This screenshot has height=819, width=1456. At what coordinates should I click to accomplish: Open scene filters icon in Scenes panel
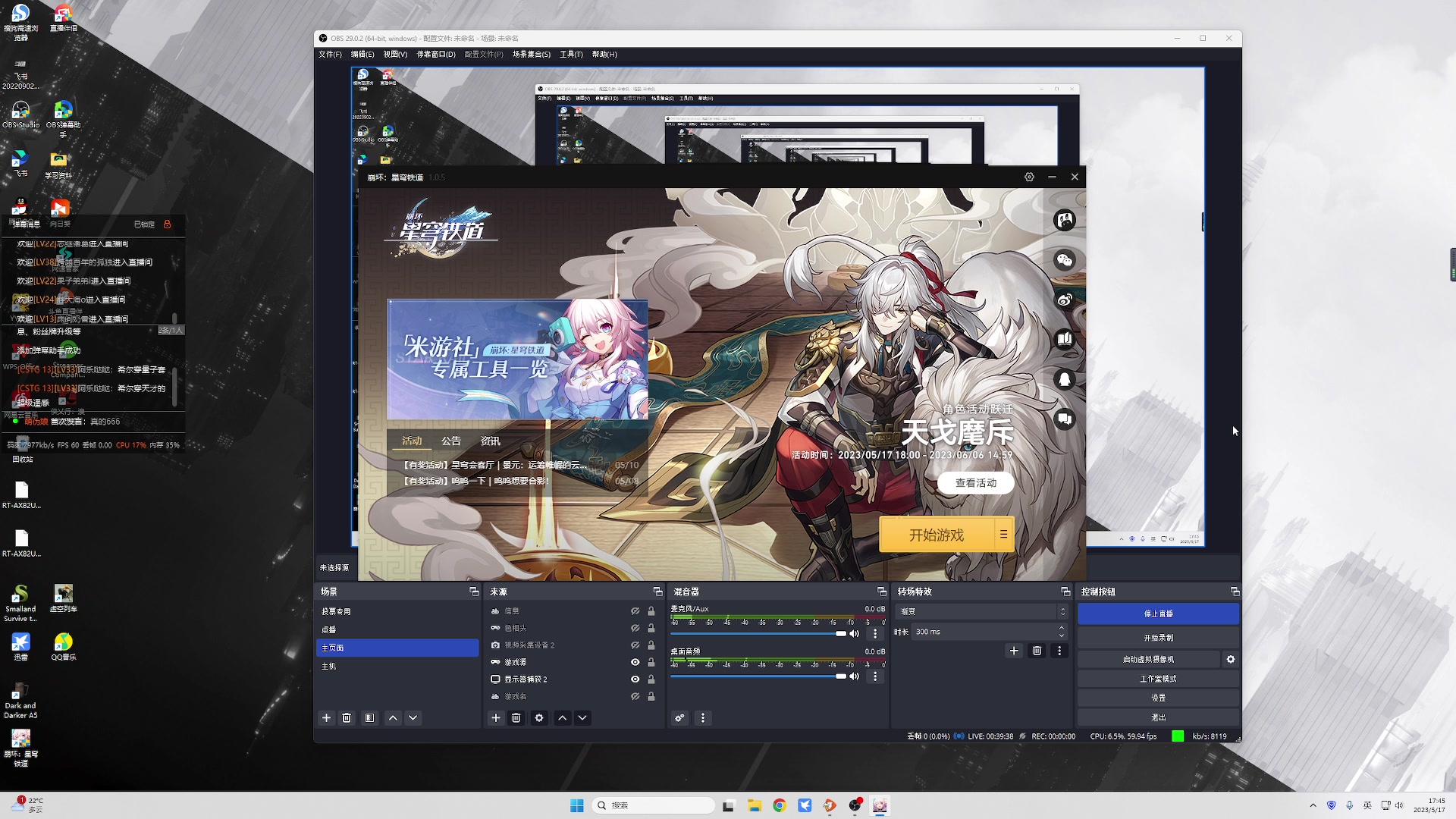(369, 718)
